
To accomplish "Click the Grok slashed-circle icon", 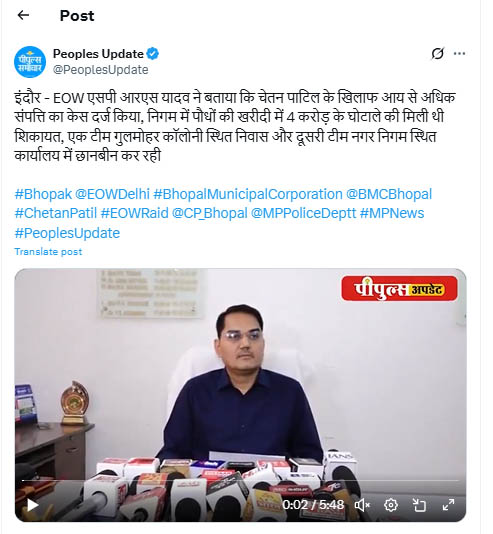I will point(438,53).
